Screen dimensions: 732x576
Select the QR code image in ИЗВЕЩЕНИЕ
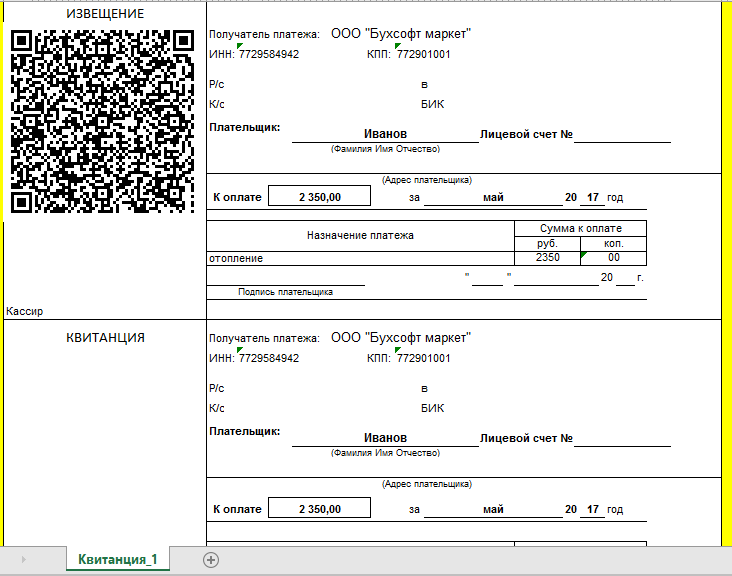tap(102, 121)
